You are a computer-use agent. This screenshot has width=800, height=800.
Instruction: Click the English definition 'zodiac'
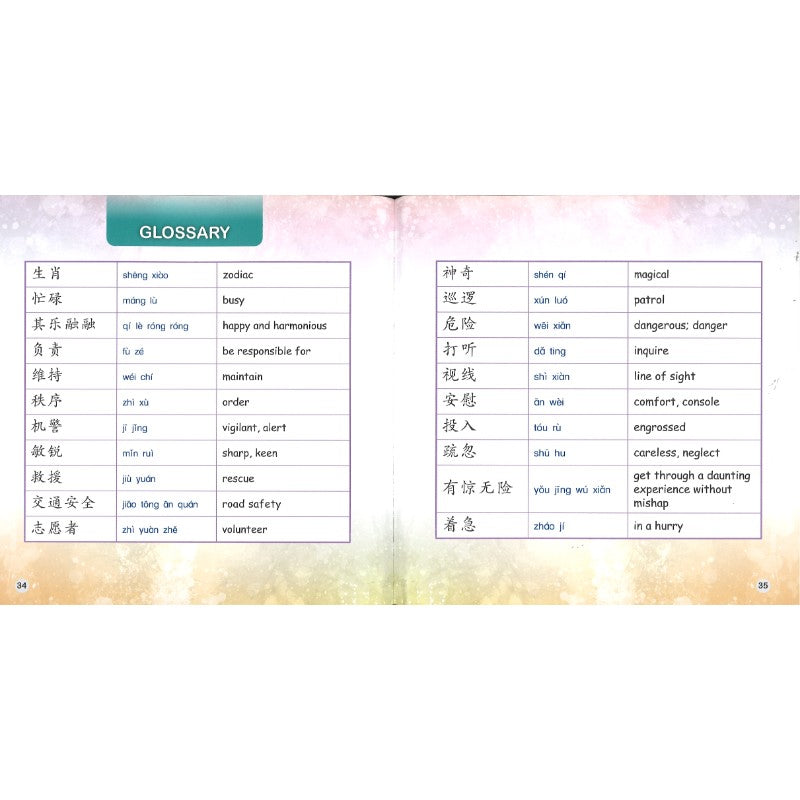(x=238, y=275)
